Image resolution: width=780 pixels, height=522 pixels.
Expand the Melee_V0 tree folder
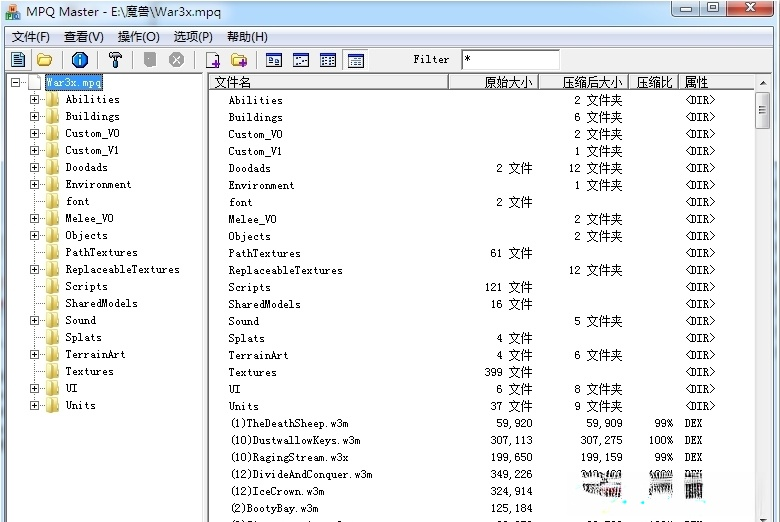(34, 218)
